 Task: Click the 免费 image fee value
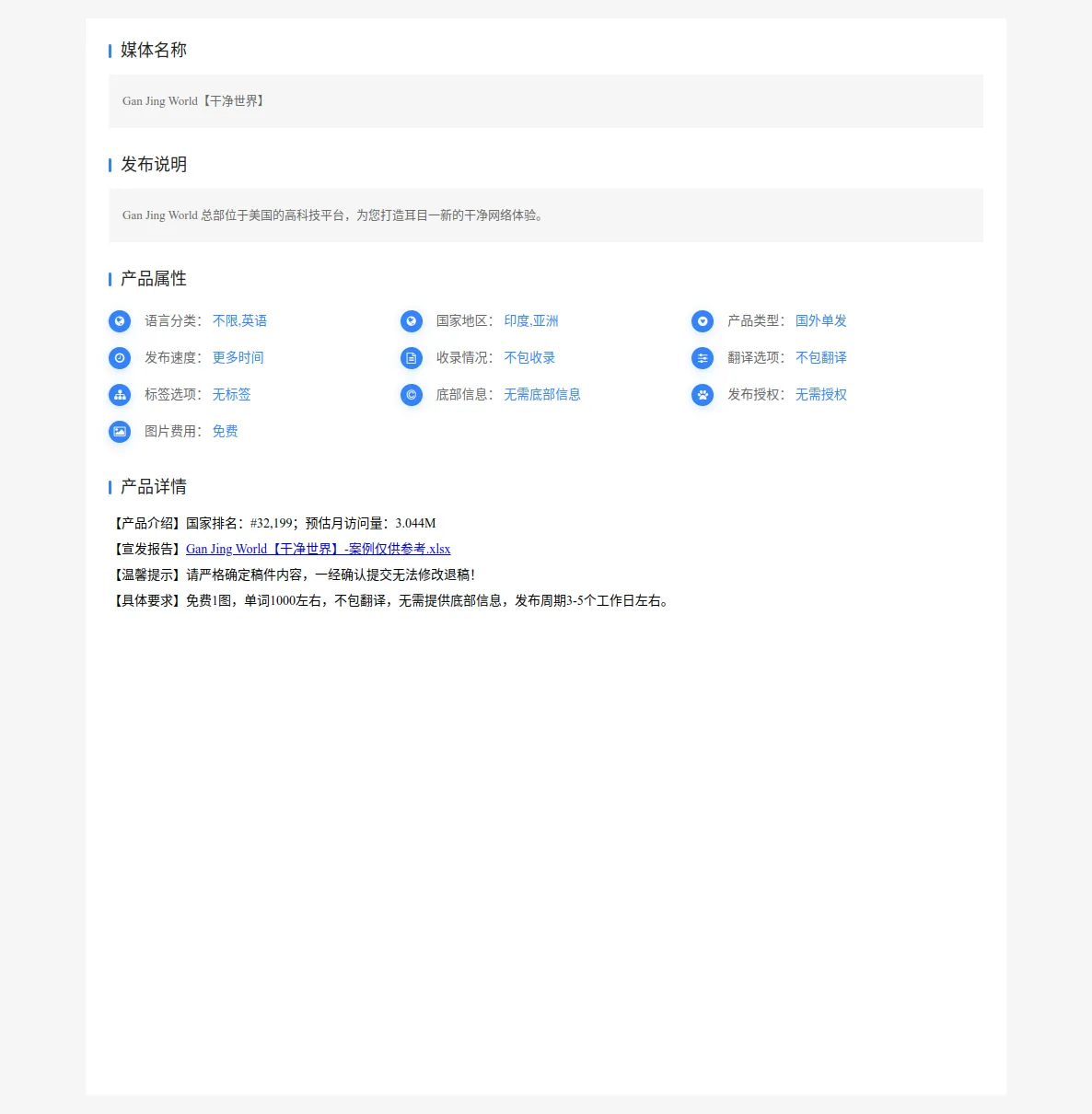226,432
